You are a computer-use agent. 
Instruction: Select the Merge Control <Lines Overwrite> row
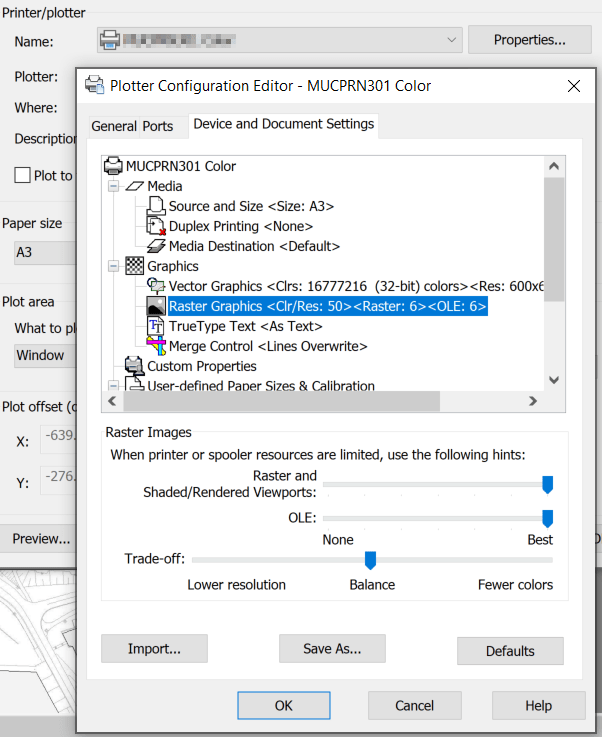268,346
